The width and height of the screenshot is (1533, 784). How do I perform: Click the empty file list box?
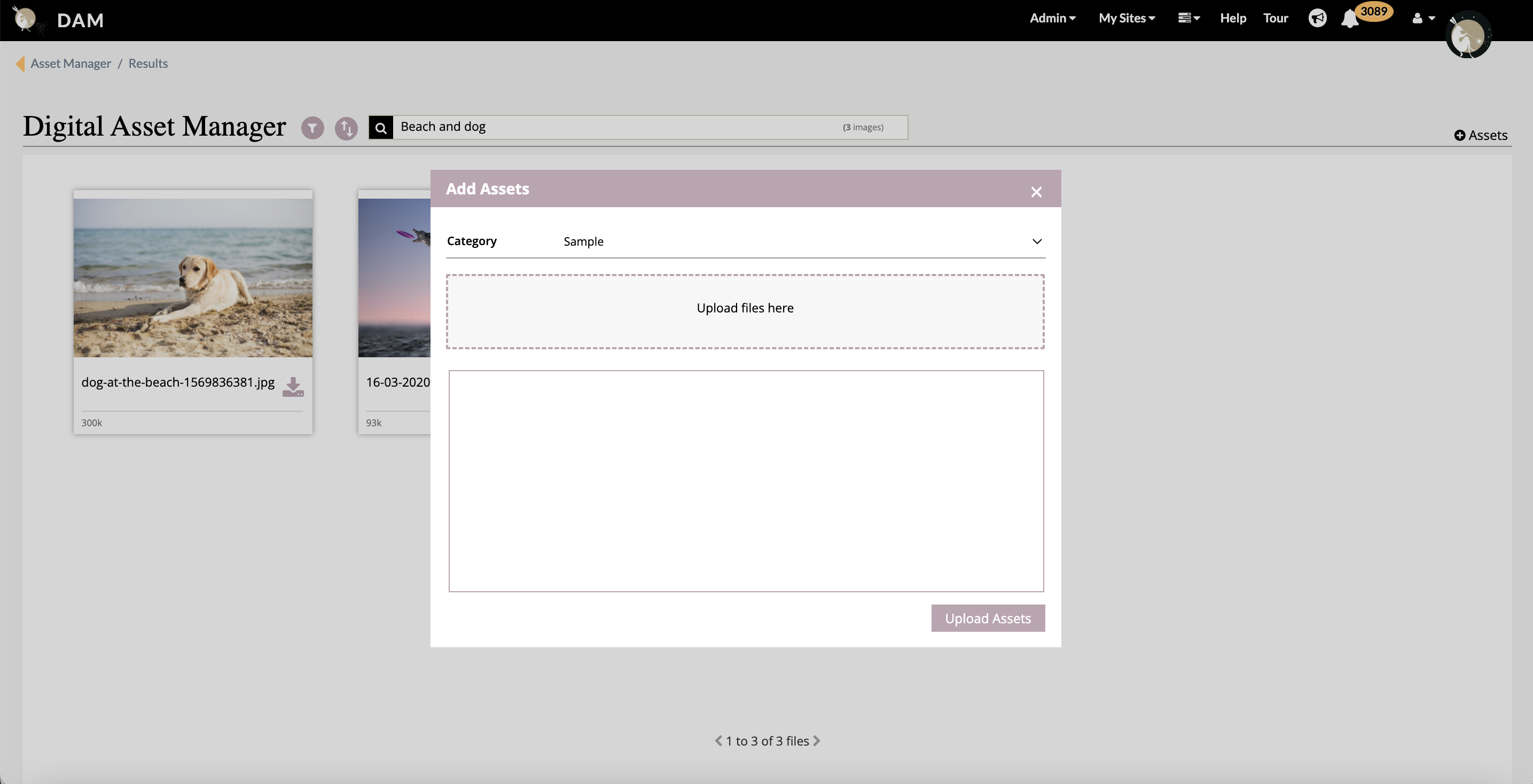tap(746, 481)
